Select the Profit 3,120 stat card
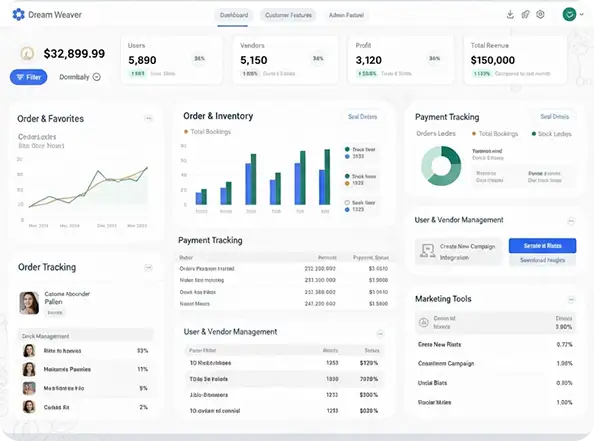Viewport: 594px width, 441px height. pyautogui.click(x=401, y=59)
